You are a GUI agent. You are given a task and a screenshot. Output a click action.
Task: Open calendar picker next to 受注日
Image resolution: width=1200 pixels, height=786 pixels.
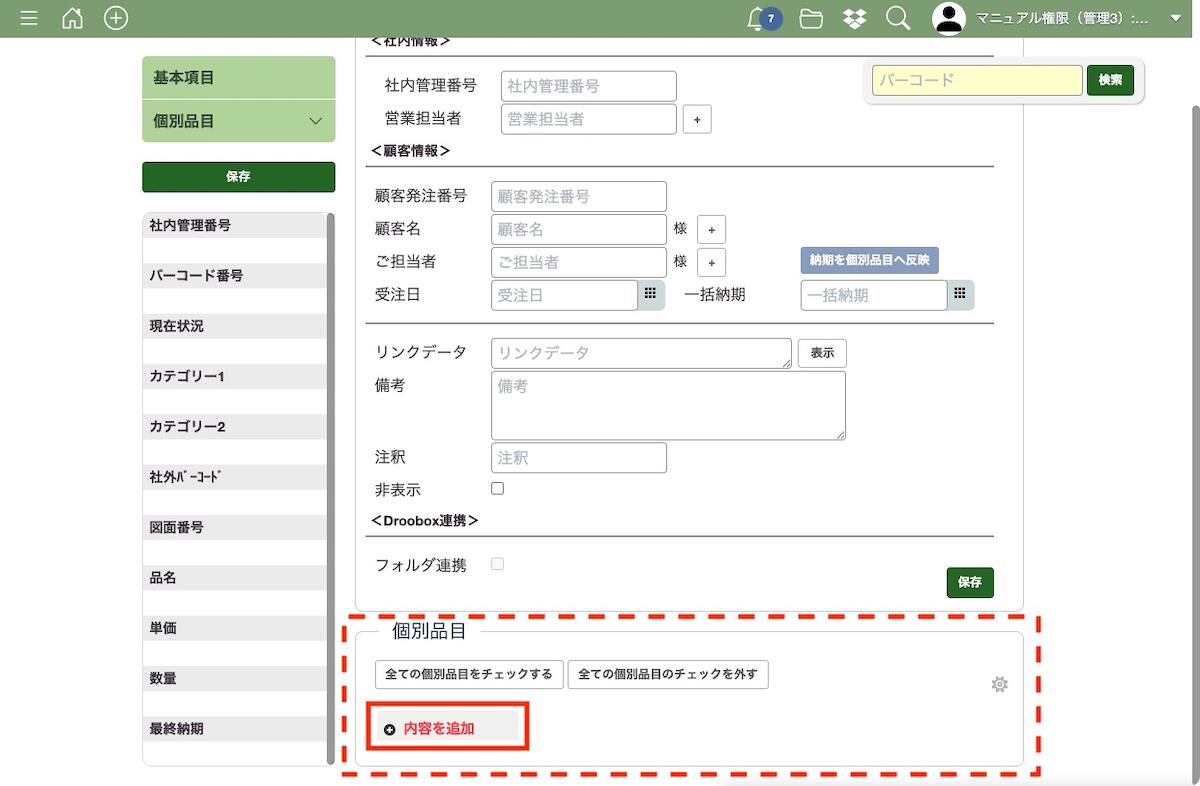point(650,294)
